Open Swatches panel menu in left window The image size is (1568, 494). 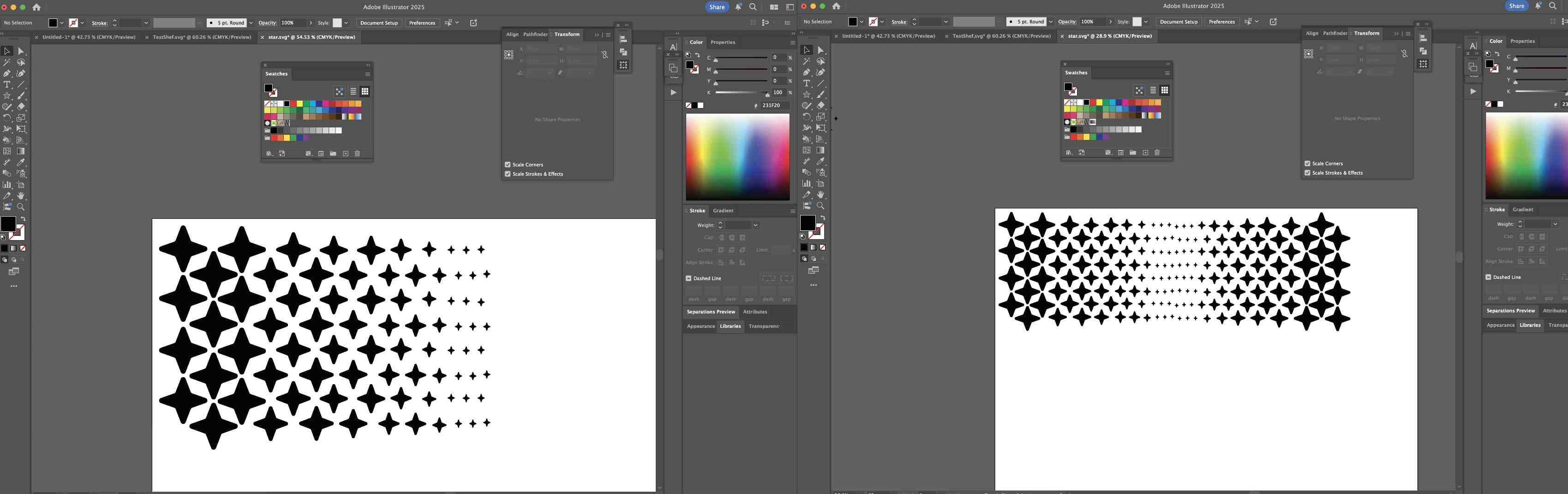coord(368,74)
